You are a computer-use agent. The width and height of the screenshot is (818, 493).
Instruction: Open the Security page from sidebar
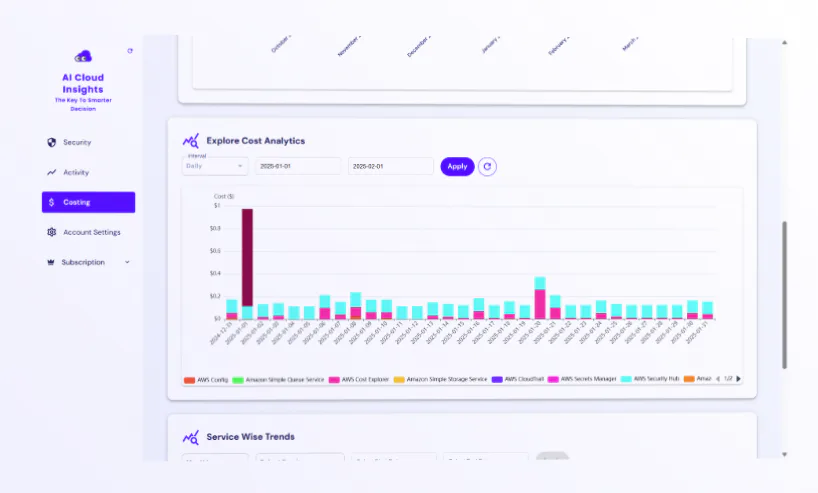88,142
